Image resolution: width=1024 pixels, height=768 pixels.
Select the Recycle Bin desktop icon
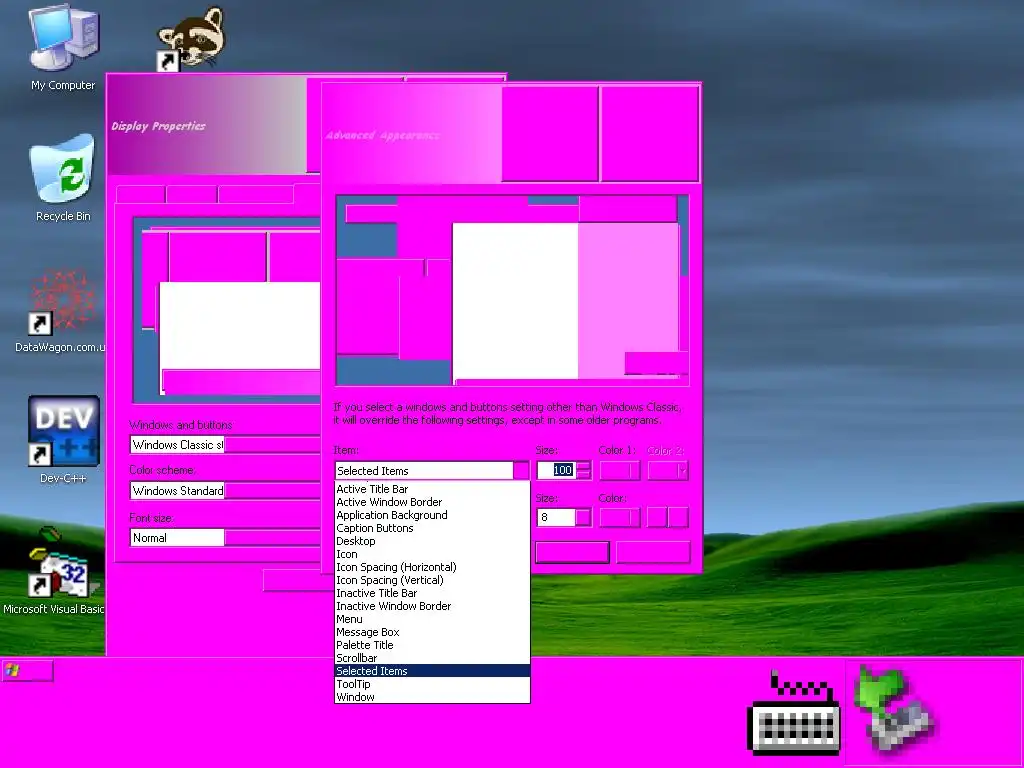(x=63, y=178)
